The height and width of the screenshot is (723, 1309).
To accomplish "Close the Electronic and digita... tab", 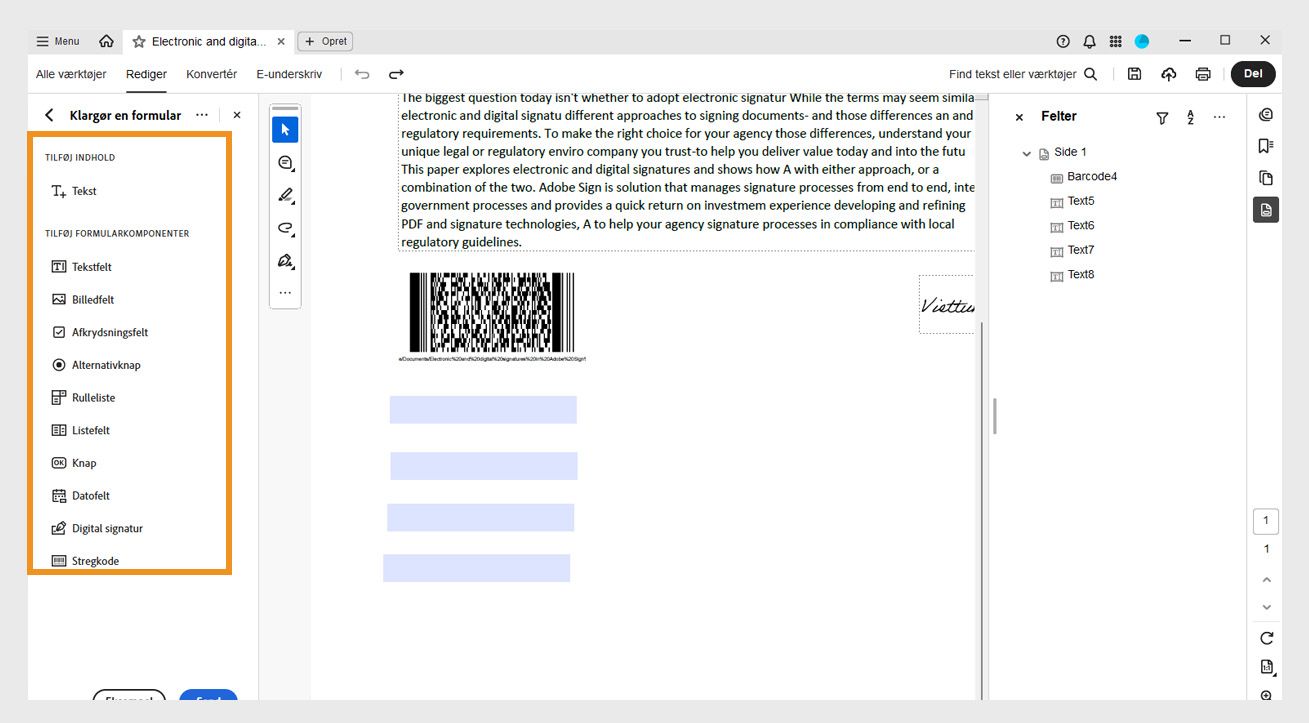I will pyautogui.click(x=281, y=42).
